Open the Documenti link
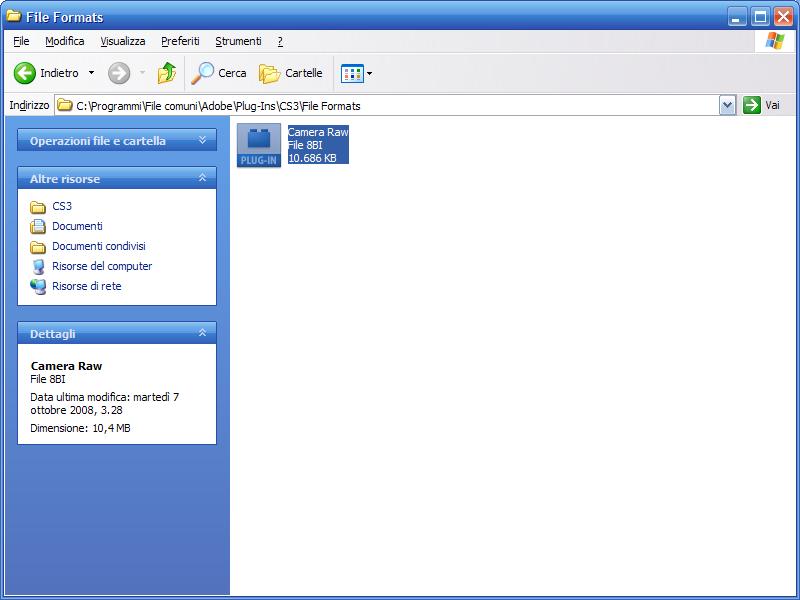The image size is (800, 600). click(77, 226)
